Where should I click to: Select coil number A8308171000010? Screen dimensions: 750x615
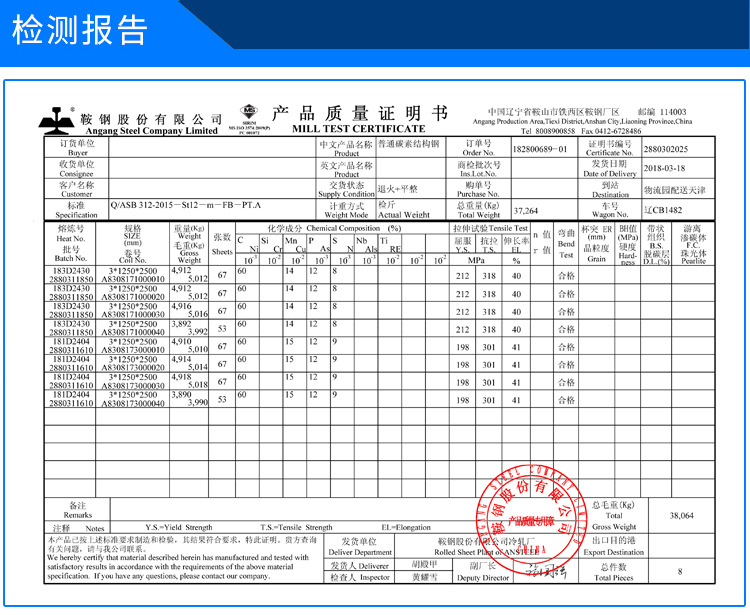[x=133, y=279]
